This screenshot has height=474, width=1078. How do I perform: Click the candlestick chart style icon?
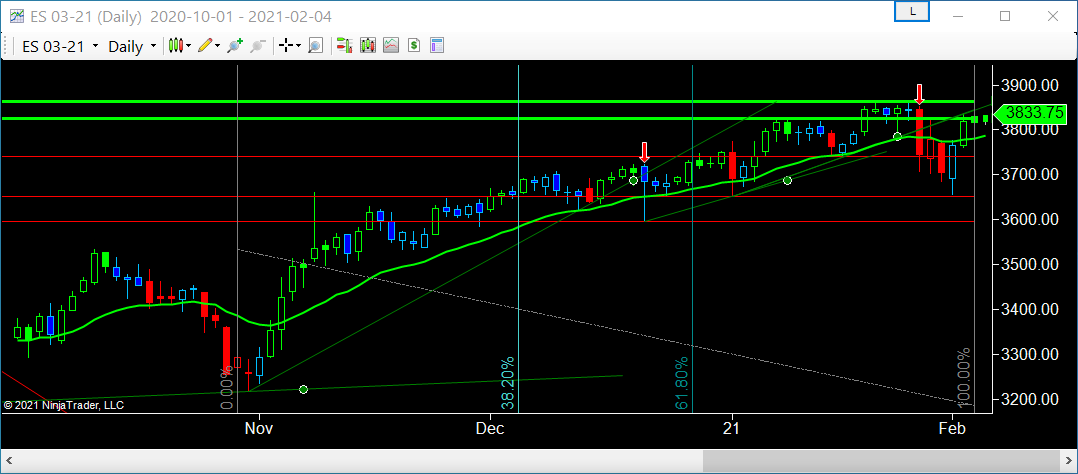pos(176,46)
